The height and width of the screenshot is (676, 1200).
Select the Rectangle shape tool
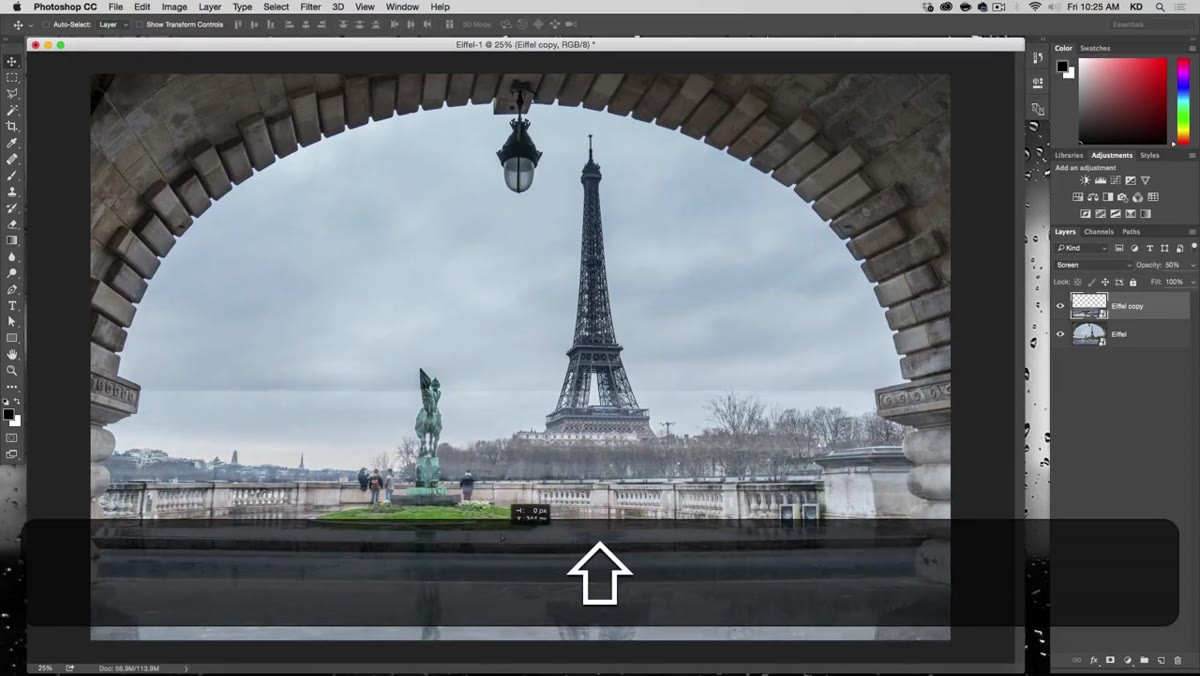(x=12, y=338)
